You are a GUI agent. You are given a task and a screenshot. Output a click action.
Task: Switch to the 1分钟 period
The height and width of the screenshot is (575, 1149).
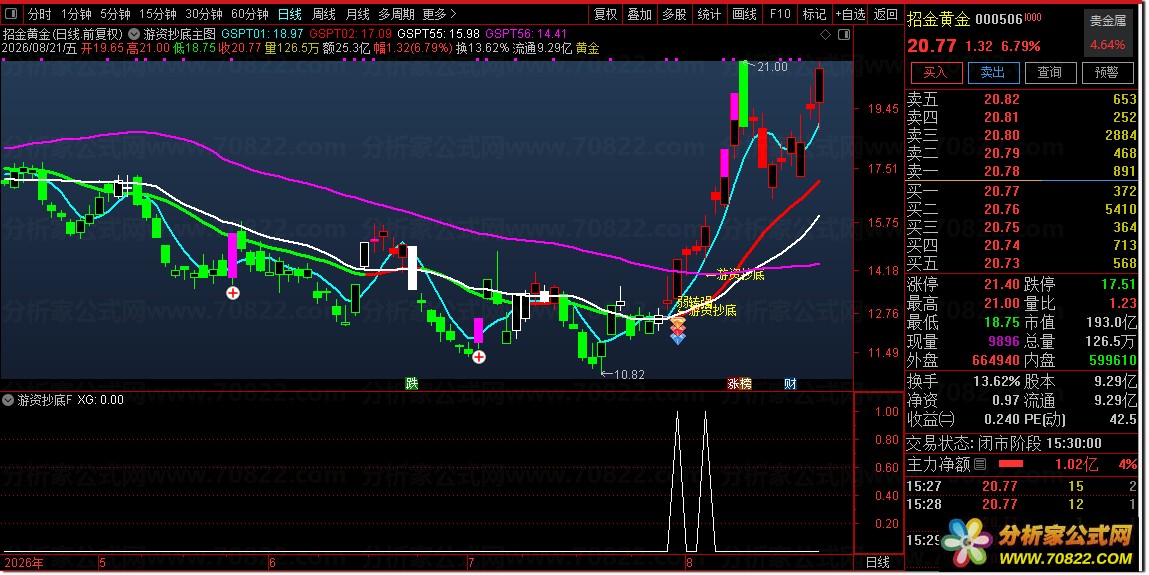(76, 14)
